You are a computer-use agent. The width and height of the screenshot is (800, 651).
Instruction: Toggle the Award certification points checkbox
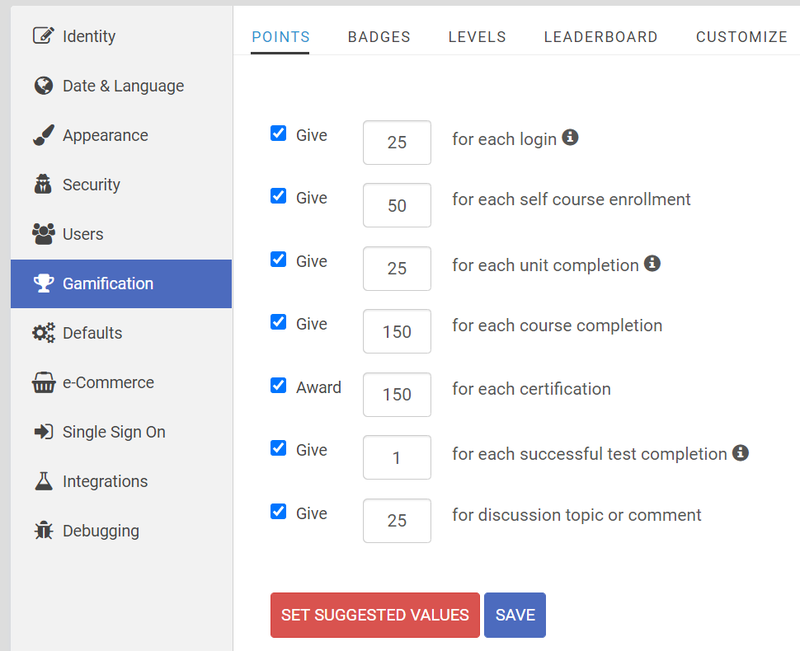coord(278,385)
